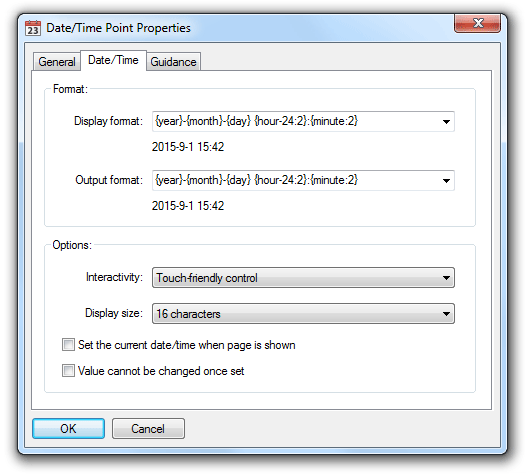Open the Display size dropdown
The image size is (528, 475).
click(x=303, y=313)
